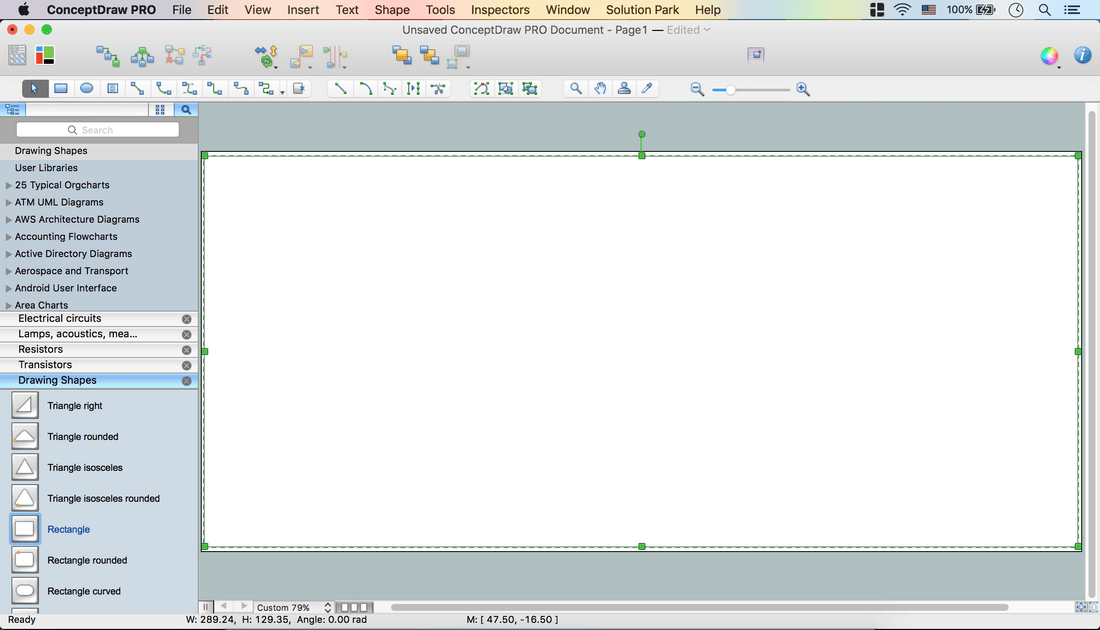Click the zoom in magnifier icon
The height and width of the screenshot is (630, 1100).
tap(803, 89)
